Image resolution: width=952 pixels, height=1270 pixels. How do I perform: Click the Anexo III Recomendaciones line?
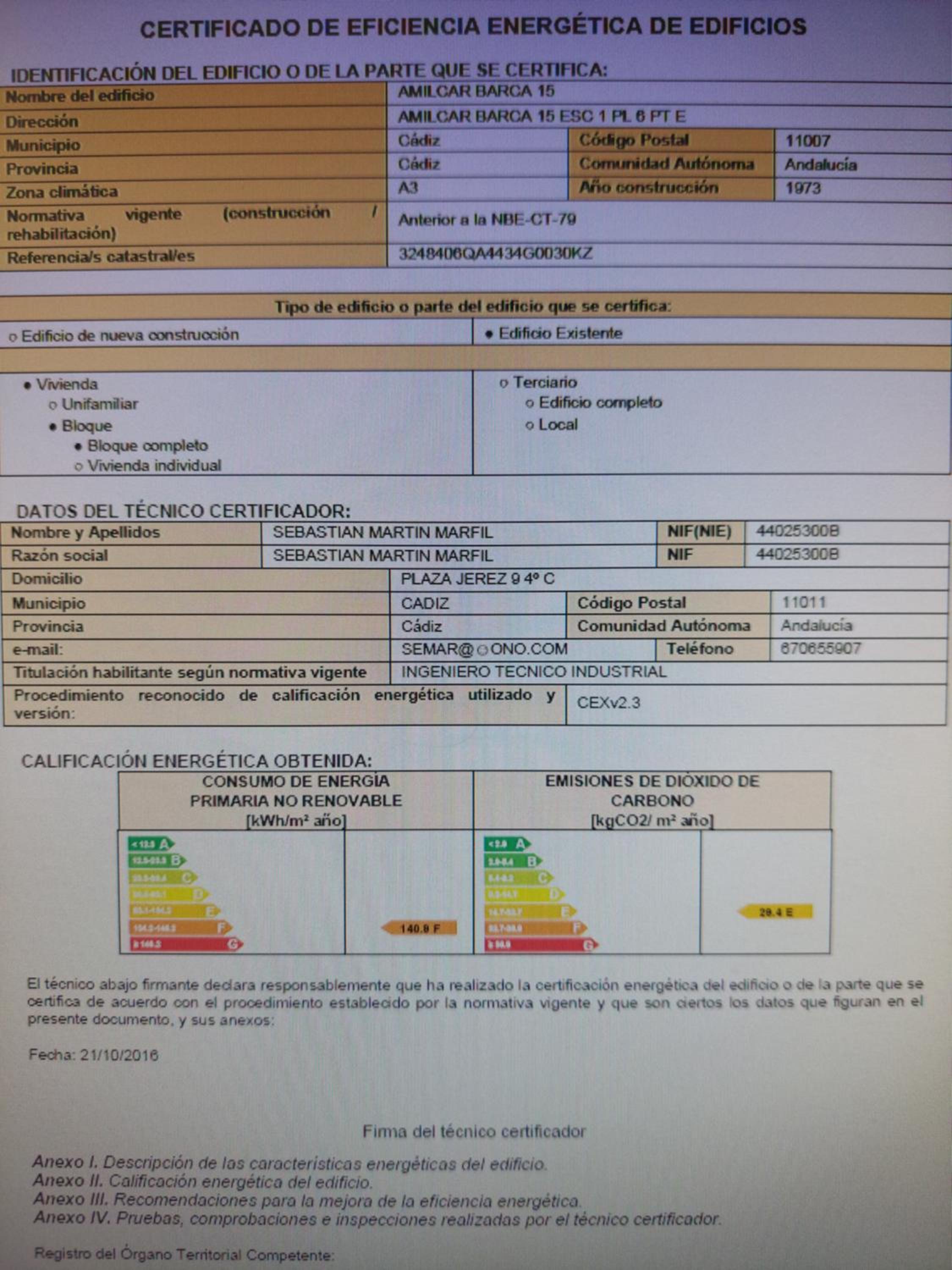point(307,1200)
